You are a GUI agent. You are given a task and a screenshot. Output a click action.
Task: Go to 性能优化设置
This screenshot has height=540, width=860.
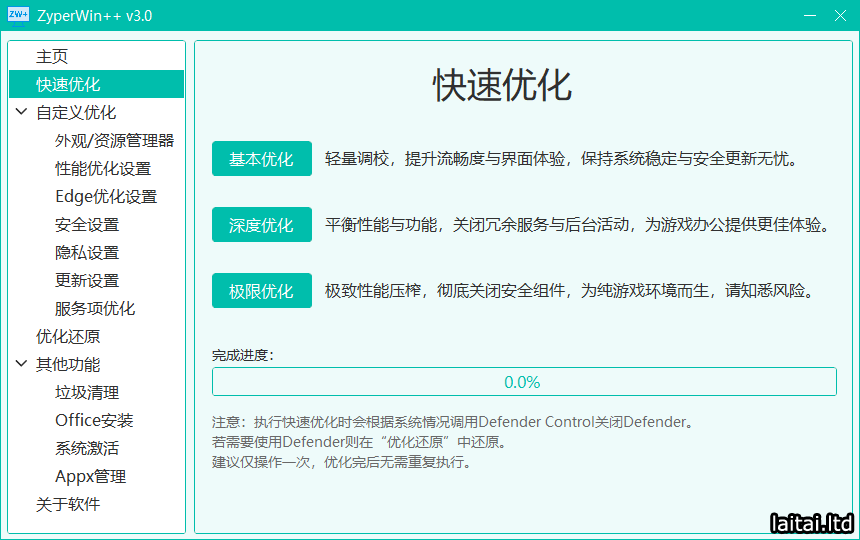(x=103, y=169)
